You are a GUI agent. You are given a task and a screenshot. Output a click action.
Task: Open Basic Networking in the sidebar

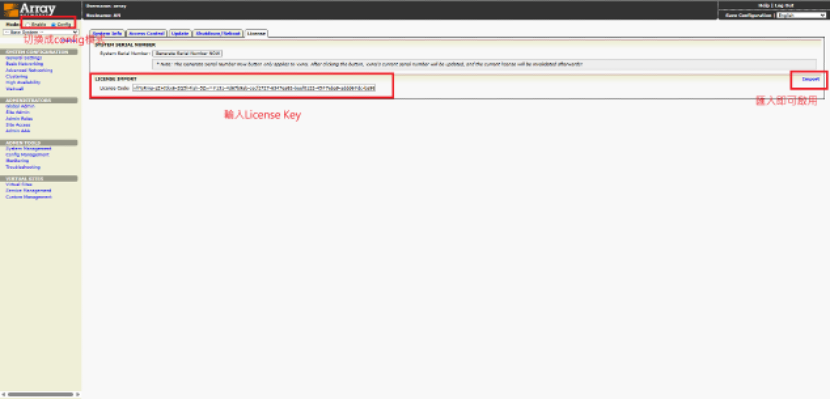click(x=24, y=64)
